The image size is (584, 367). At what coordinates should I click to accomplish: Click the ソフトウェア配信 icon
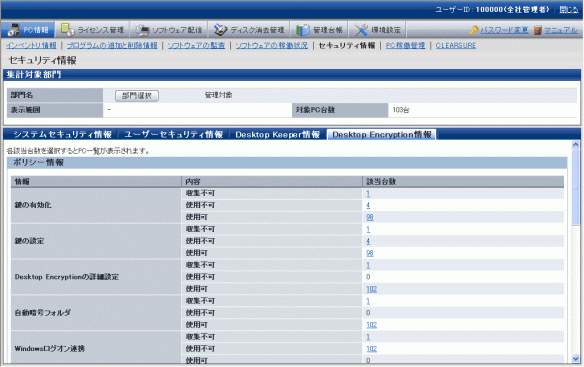tap(142, 30)
